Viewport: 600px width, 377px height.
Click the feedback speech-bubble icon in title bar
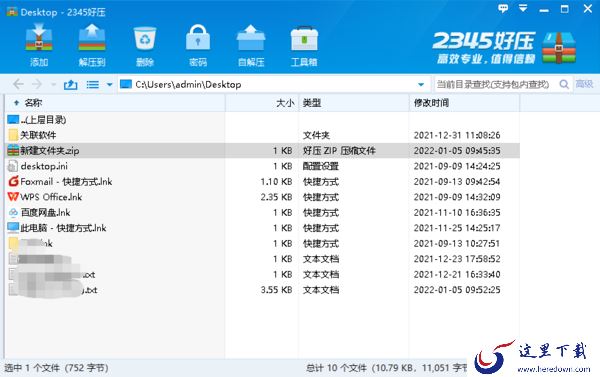click(503, 8)
